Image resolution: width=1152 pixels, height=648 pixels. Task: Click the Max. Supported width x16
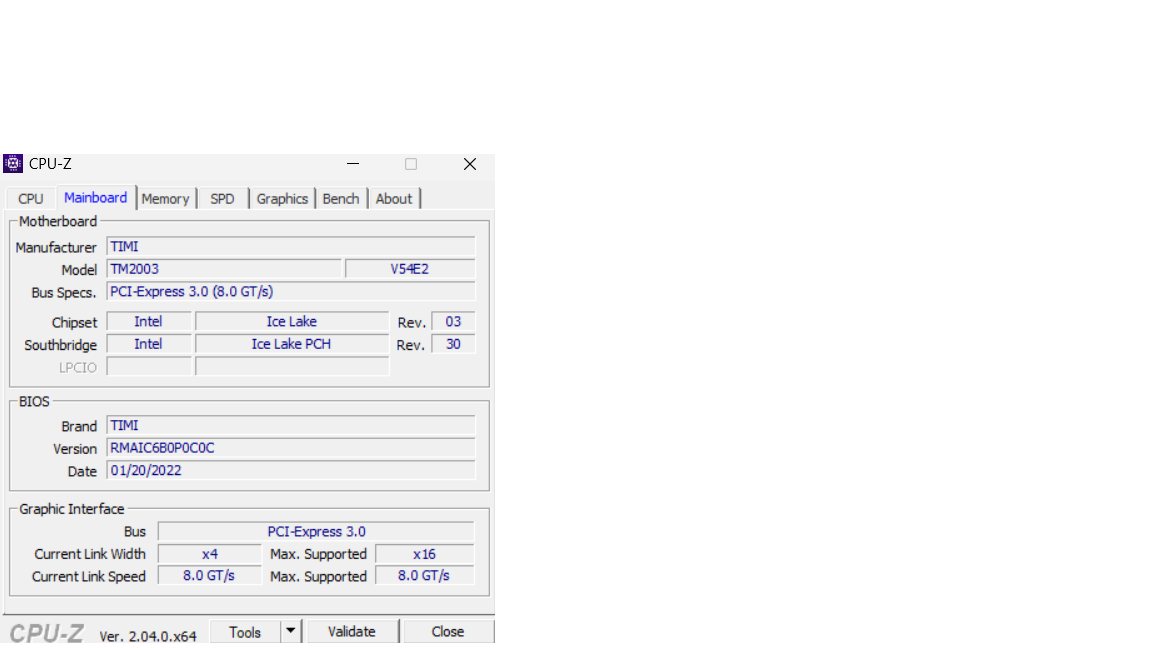pos(425,554)
